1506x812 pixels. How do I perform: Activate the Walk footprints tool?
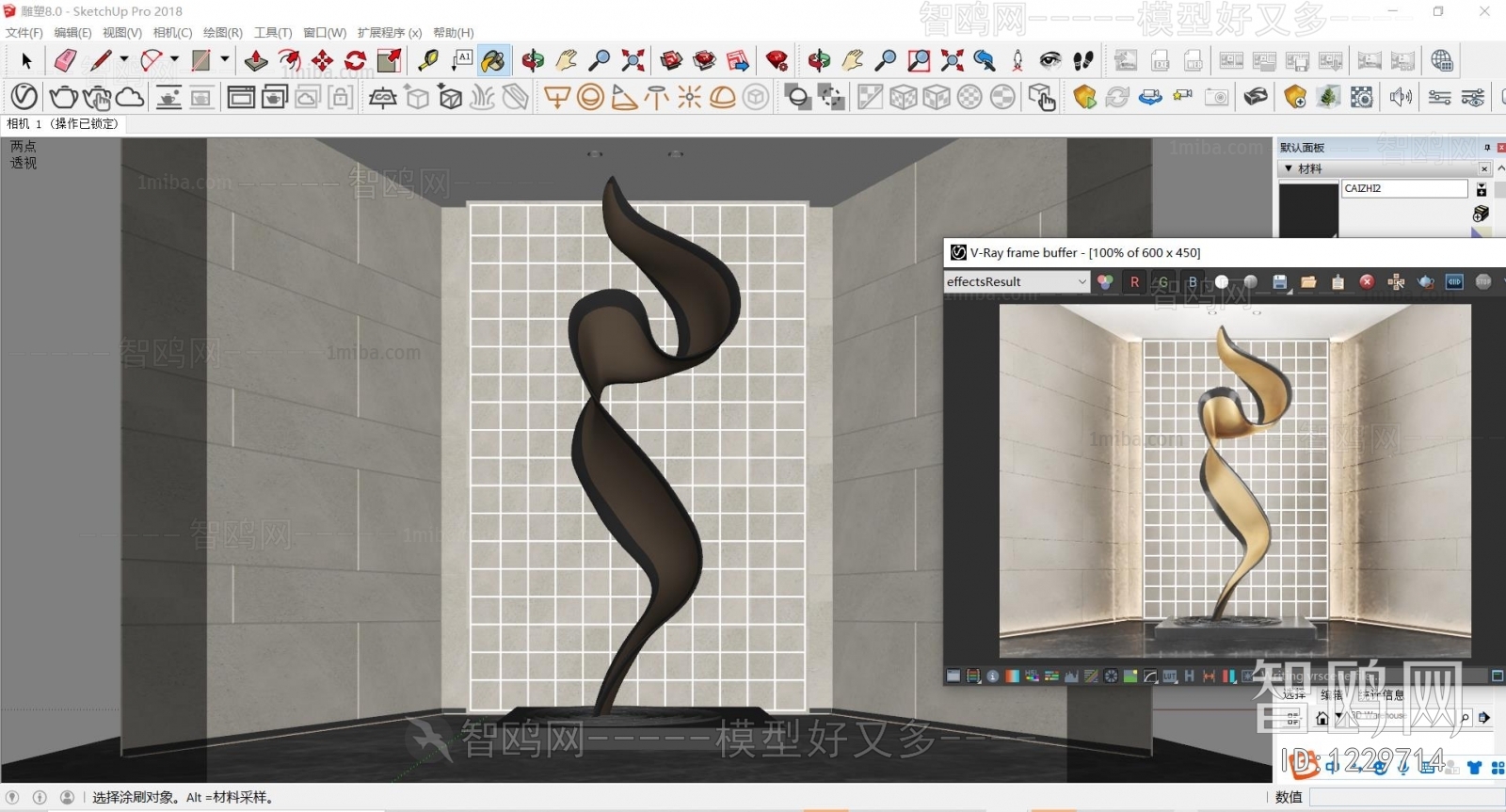(x=1083, y=61)
